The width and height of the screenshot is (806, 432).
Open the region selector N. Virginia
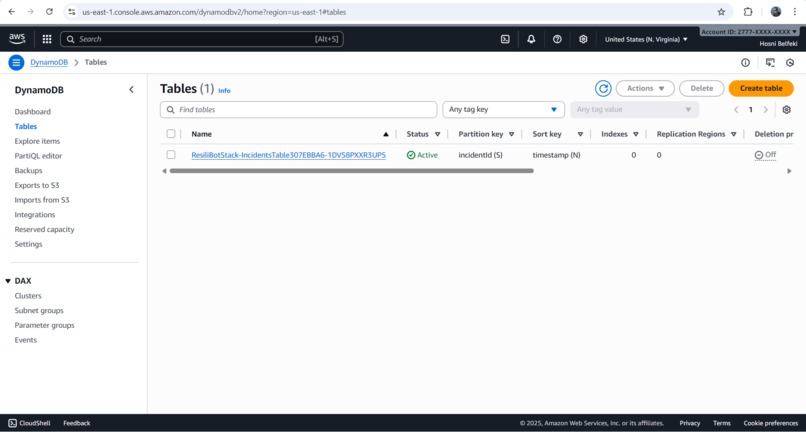coord(646,39)
